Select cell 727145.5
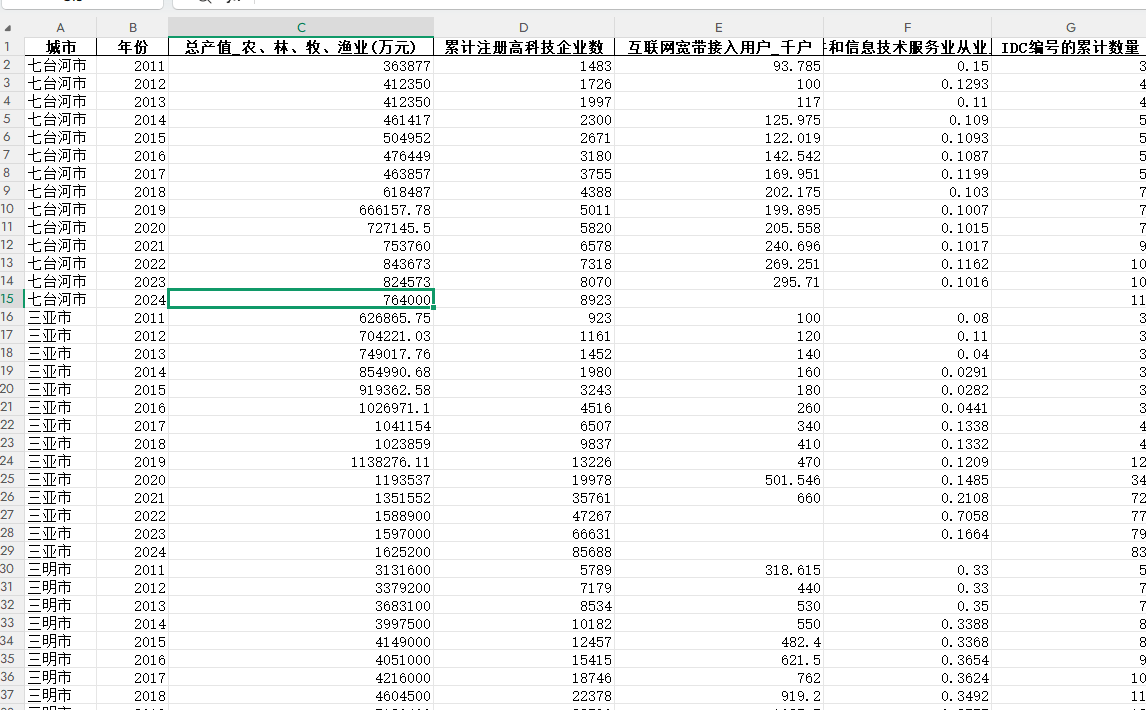 coord(300,227)
